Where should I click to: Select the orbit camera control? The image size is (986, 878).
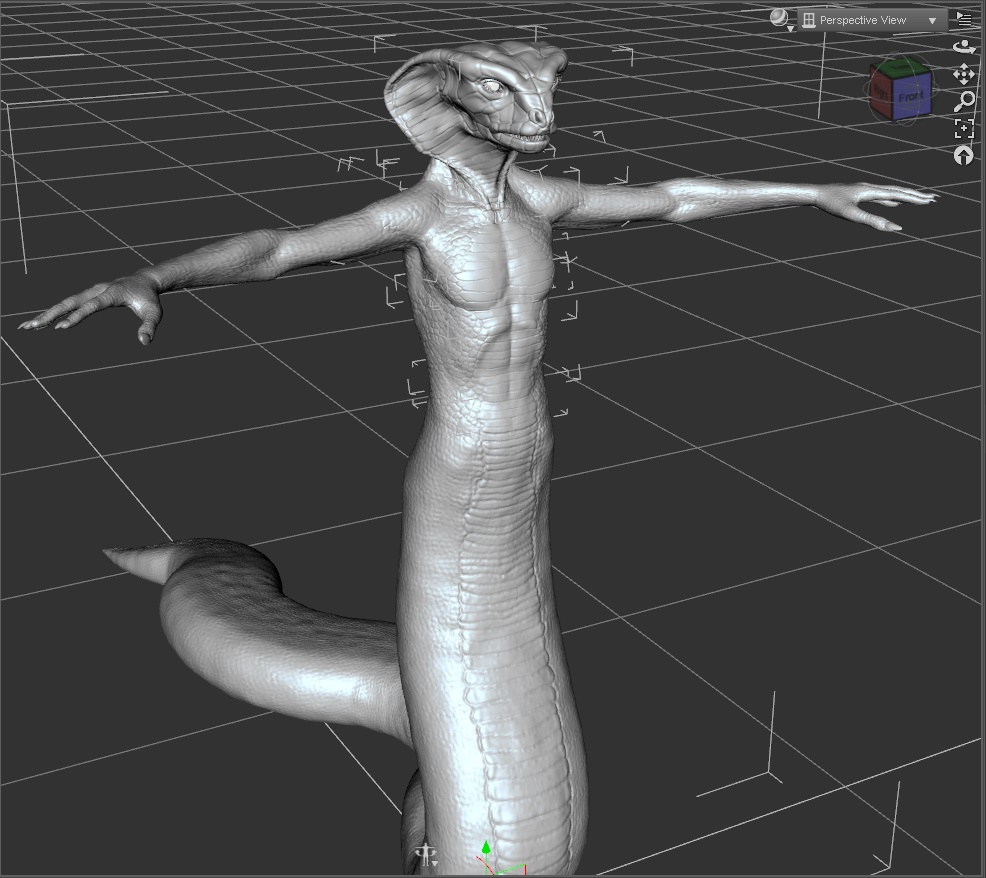pyautogui.click(x=963, y=47)
